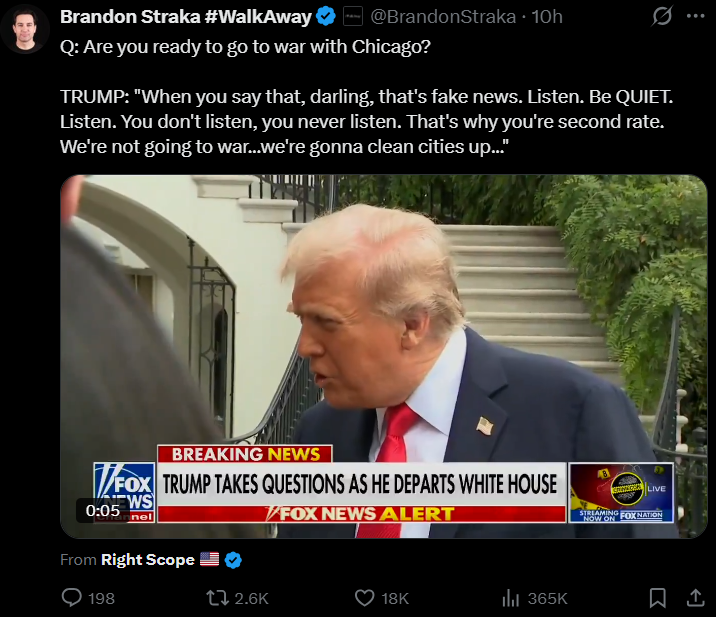Click Right Scope's verified checkmark badge
Image resolution: width=716 pixels, height=617 pixels.
coord(233,560)
